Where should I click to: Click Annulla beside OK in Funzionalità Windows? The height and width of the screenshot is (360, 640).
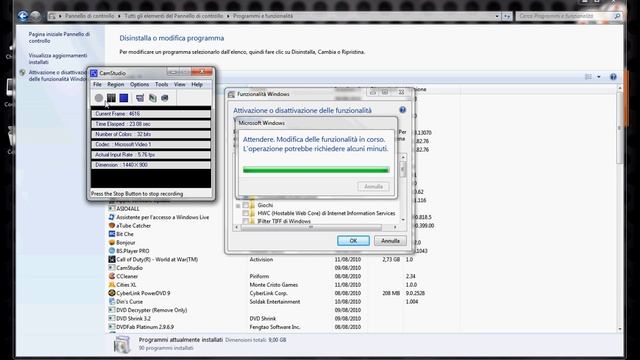(x=390, y=241)
